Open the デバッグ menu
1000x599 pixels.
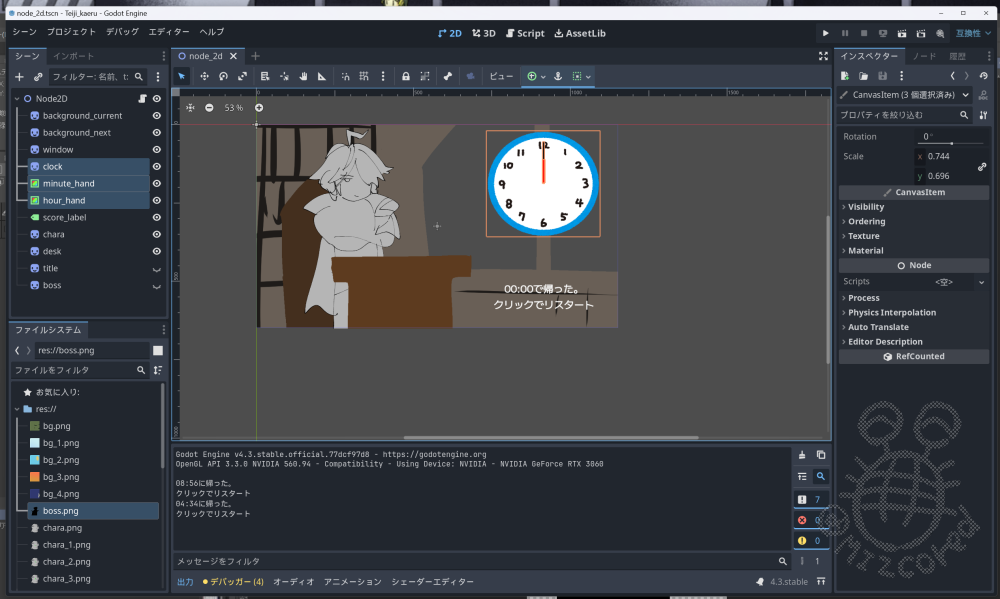pos(122,32)
